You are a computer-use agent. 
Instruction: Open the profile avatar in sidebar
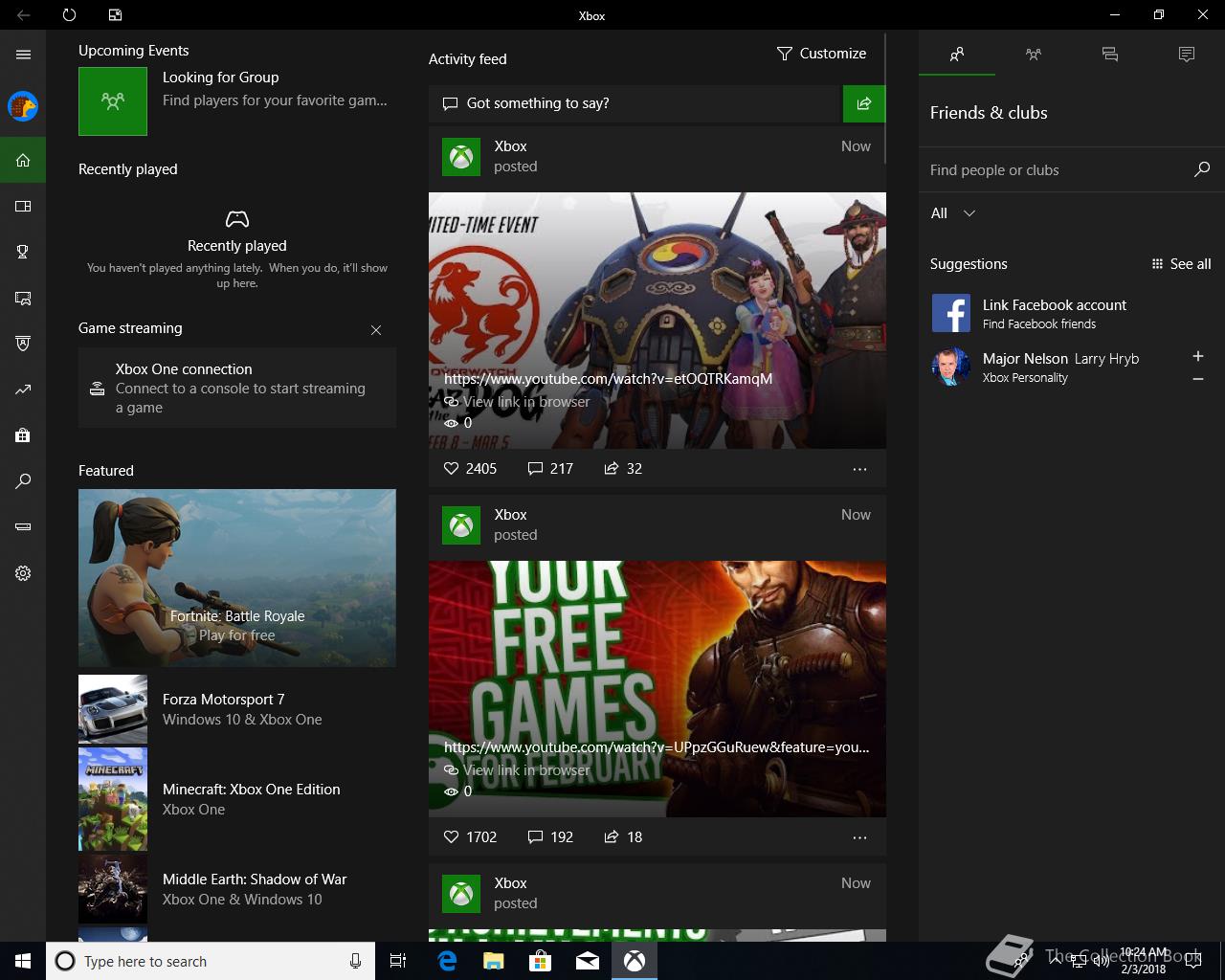tap(23, 106)
